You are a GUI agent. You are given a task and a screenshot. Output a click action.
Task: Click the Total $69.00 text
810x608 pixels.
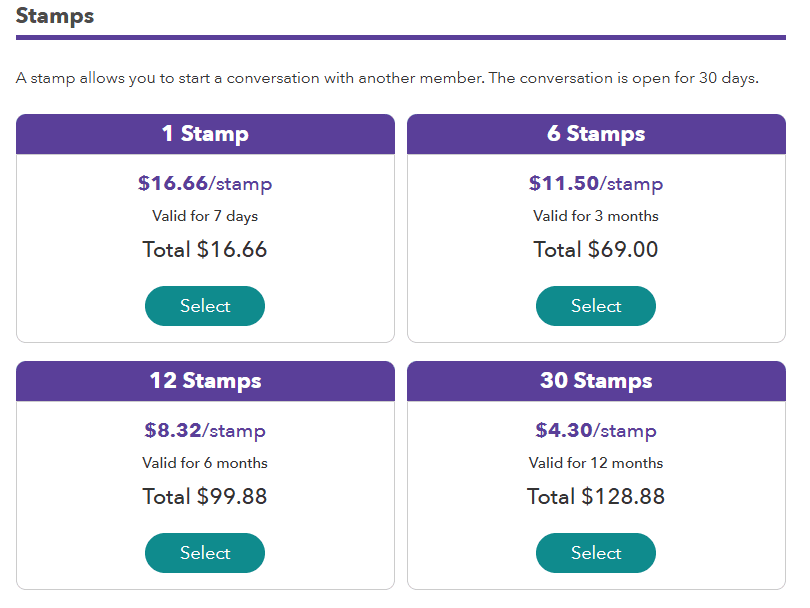pos(596,249)
